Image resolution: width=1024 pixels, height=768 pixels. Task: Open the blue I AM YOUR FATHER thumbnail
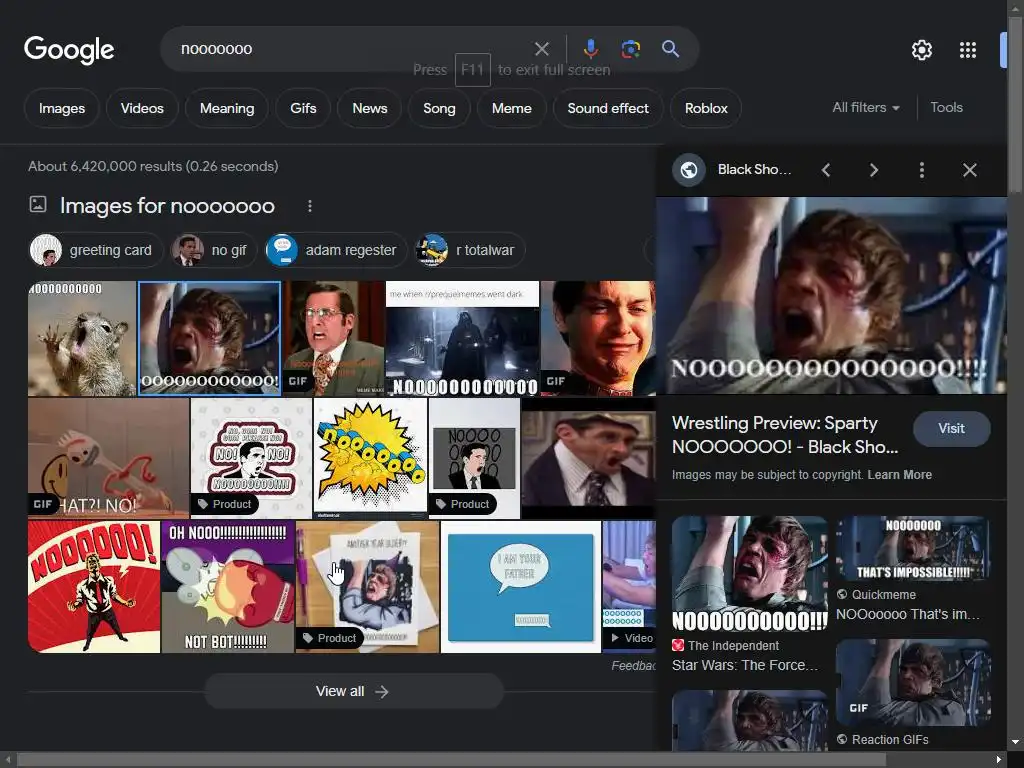(520, 586)
